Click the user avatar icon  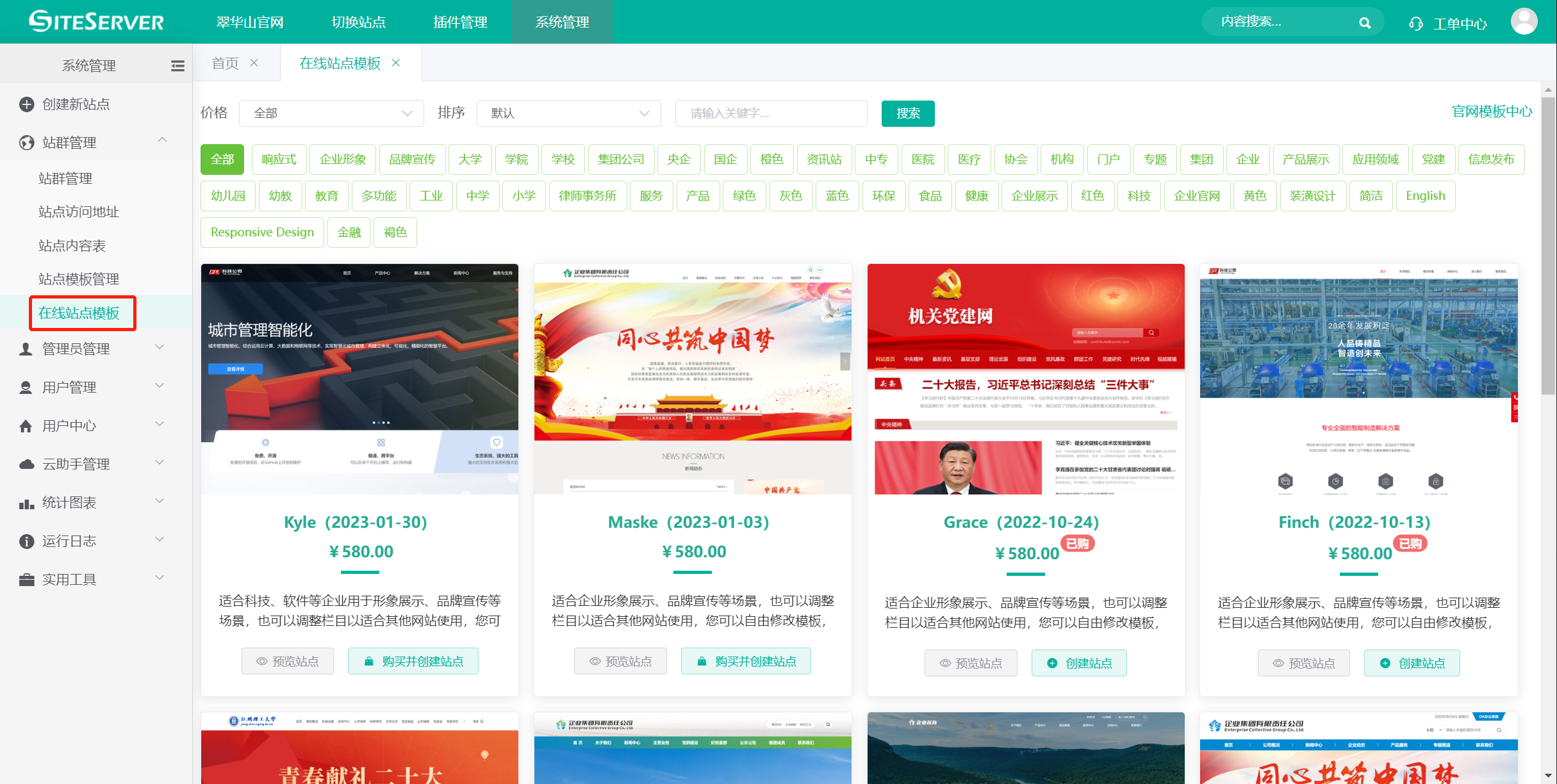(1523, 22)
